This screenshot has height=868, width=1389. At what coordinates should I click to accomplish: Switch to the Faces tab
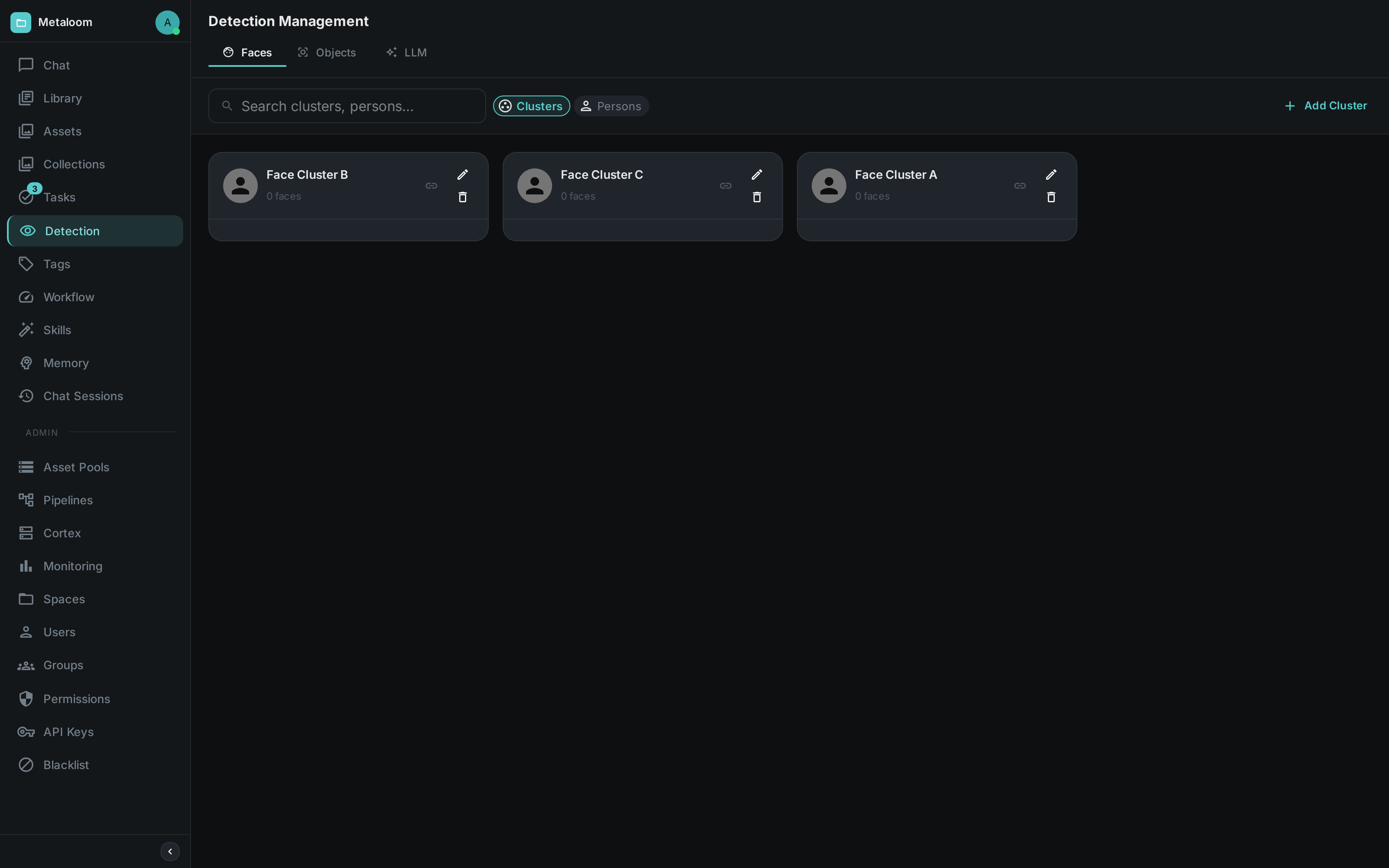247,53
